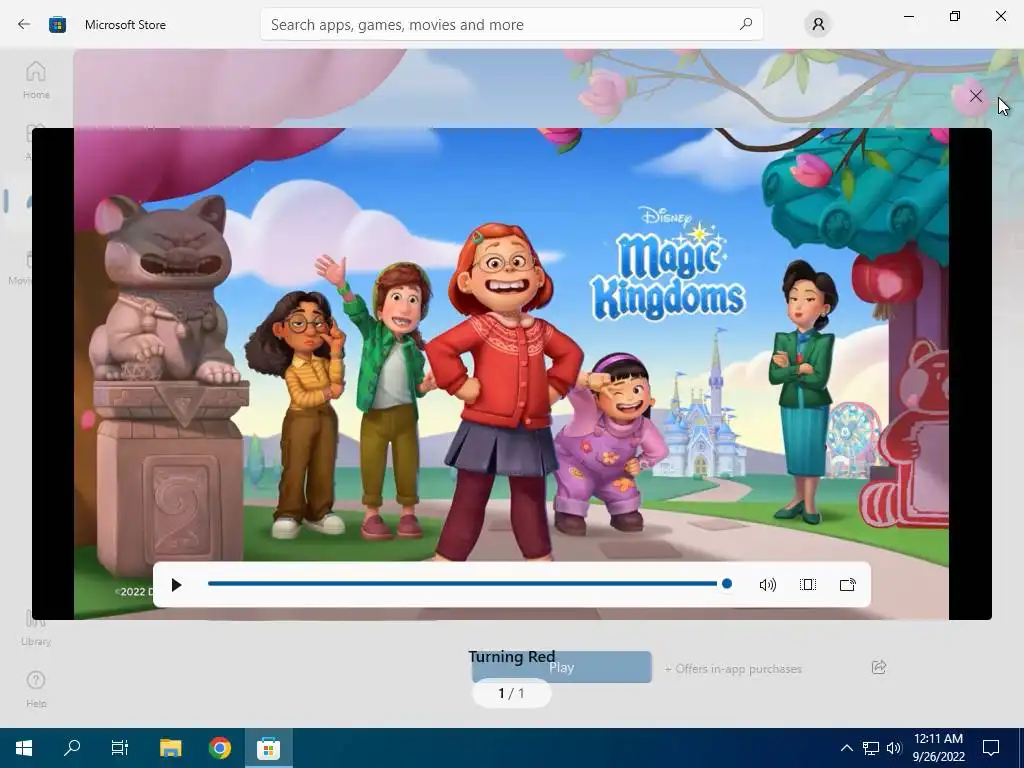Viewport: 1024px width, 768px height.
Task: Go back with the Store arrow
Action: (x=24, y=24)
